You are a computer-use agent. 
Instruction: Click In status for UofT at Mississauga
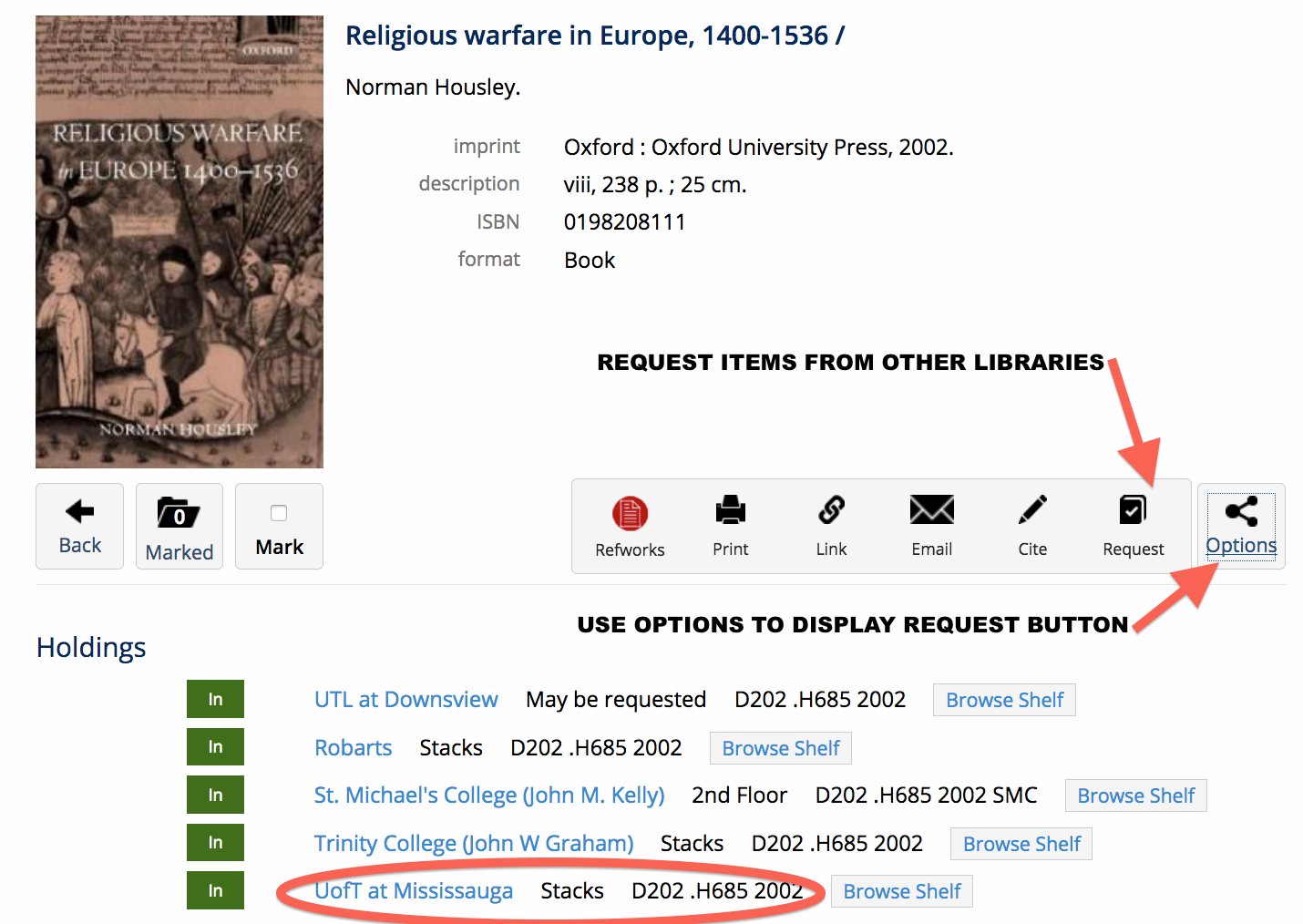point(215,890)
